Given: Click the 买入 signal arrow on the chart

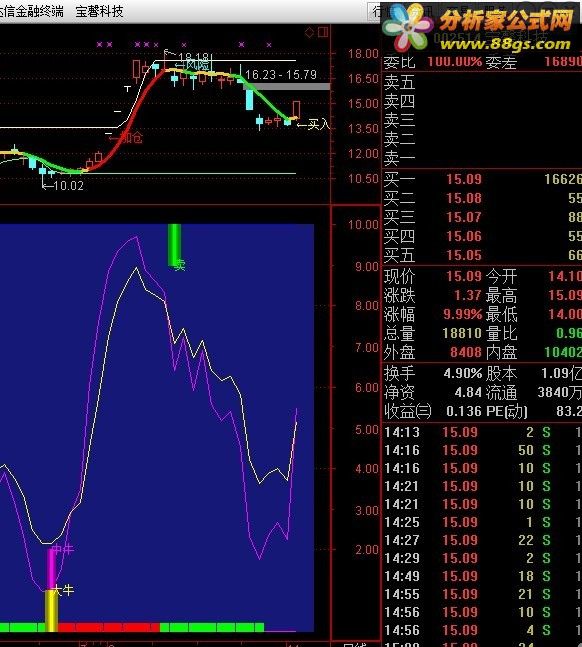Looking at the screenshot, I should point(314,124).
